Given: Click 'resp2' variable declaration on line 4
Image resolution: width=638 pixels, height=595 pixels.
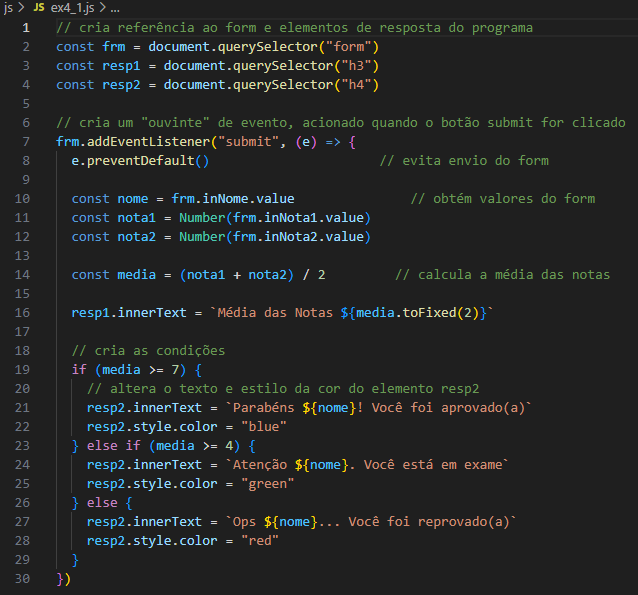Looking at the screenshot, I should (x=121, y=85).
